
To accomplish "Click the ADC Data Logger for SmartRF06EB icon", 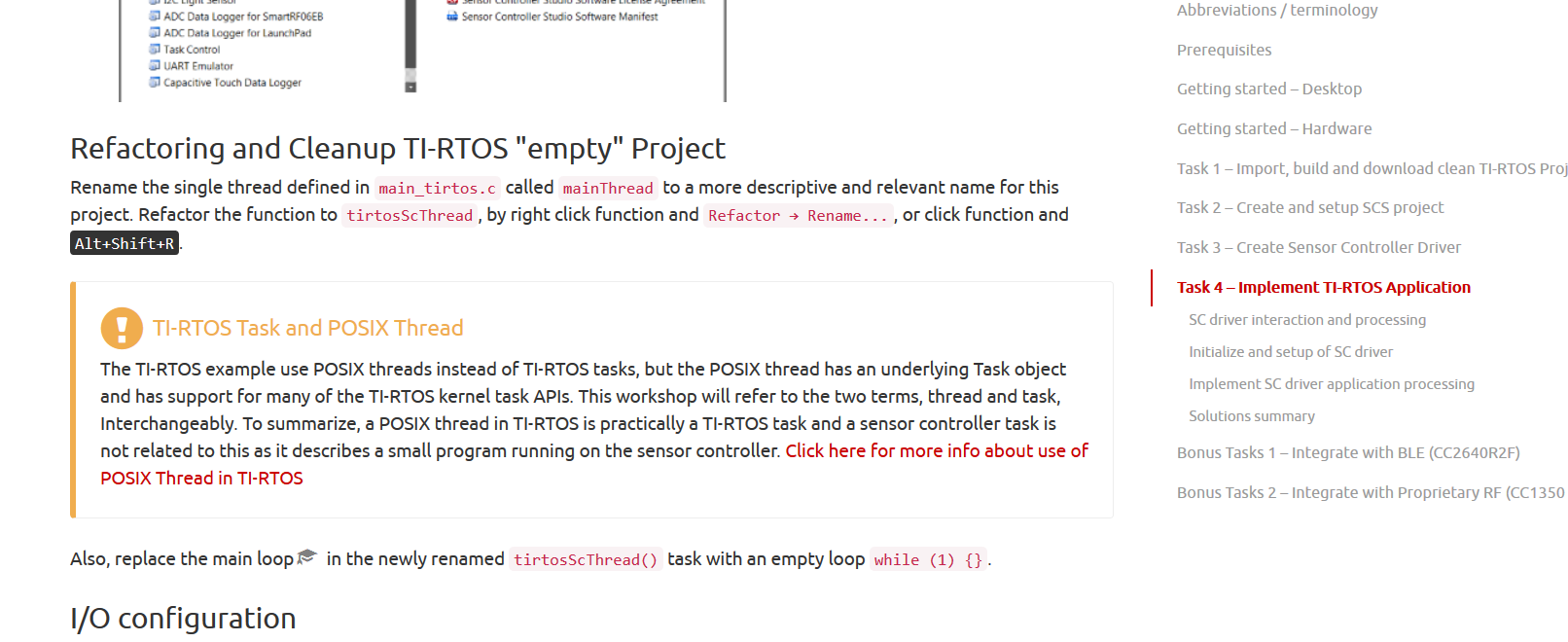I will pos(155,17).
